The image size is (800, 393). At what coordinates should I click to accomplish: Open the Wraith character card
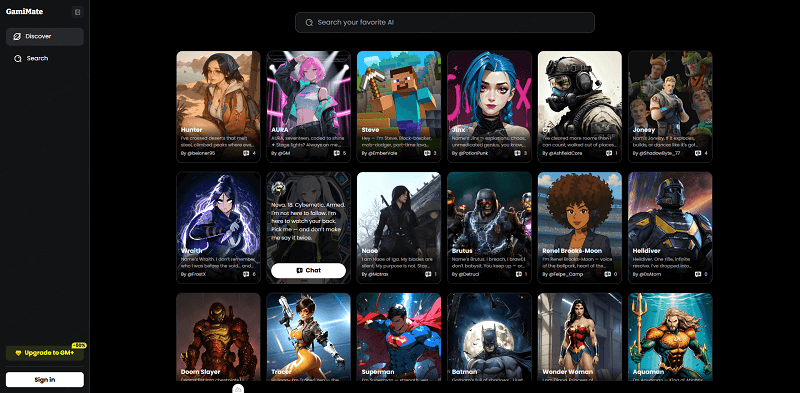pos(218,228)
